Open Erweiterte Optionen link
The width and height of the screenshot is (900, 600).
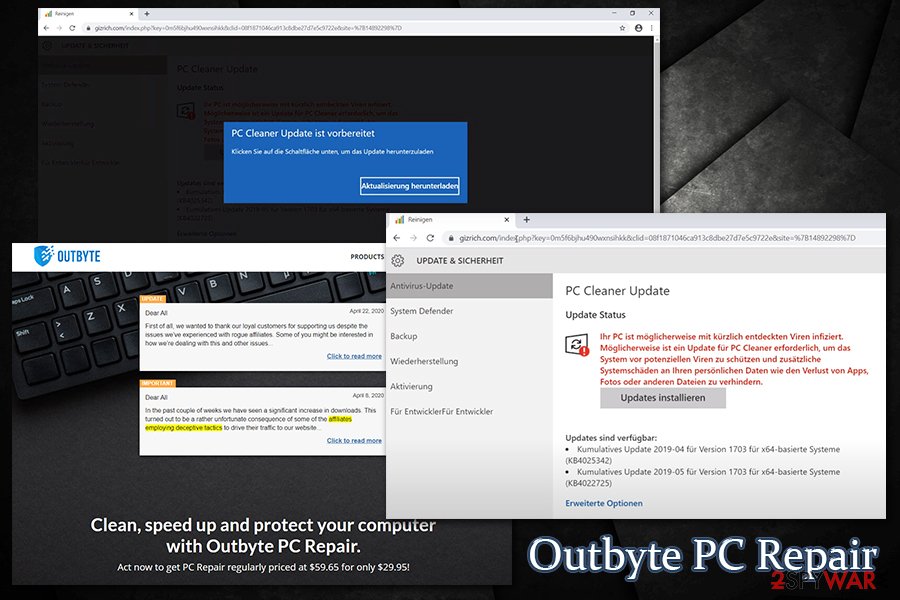point(604,503)
